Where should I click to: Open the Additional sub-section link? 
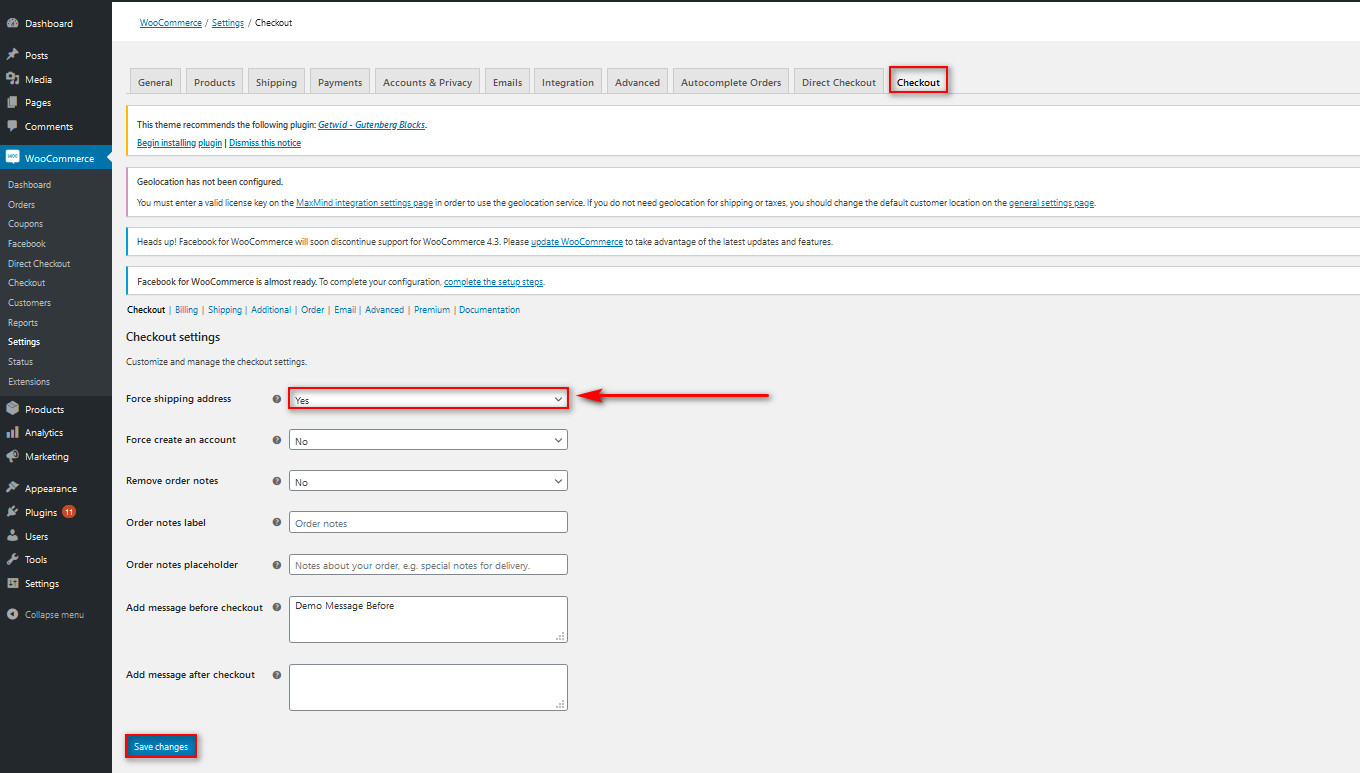pyautogui.click(x=271, y=310)
